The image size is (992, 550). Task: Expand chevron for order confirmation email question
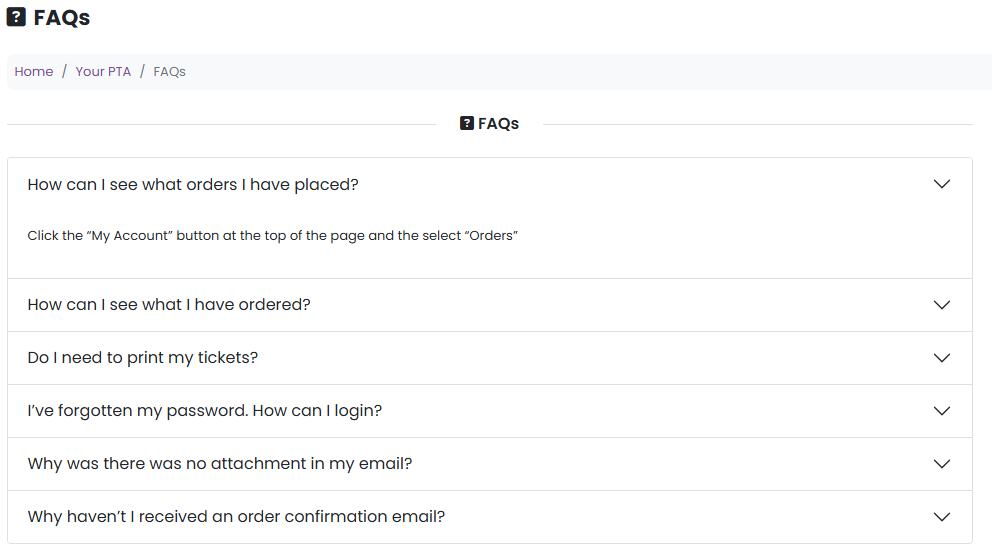(x=941, y=517)
